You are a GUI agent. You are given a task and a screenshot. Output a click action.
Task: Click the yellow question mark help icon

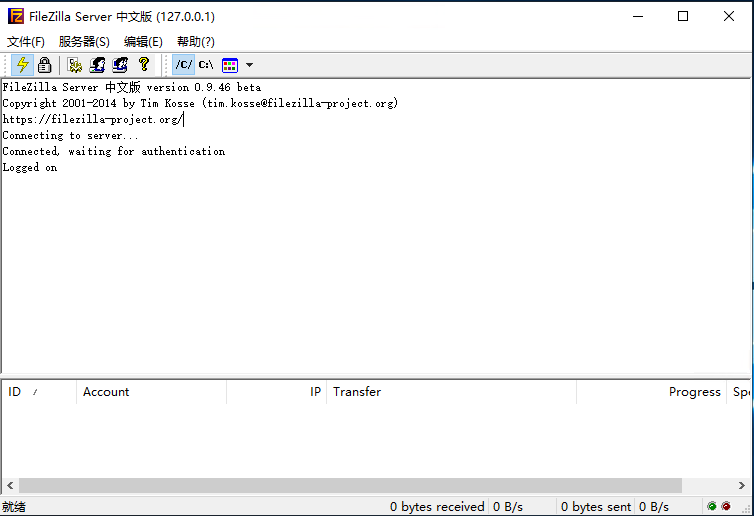point(143,65)
